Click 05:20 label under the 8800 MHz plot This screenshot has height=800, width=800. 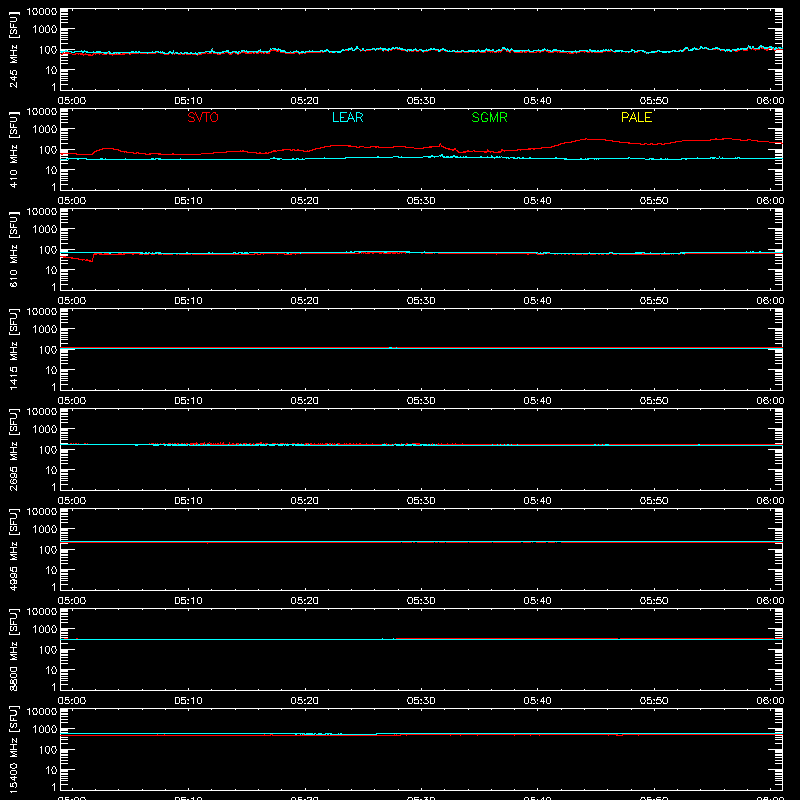[305, 701]
